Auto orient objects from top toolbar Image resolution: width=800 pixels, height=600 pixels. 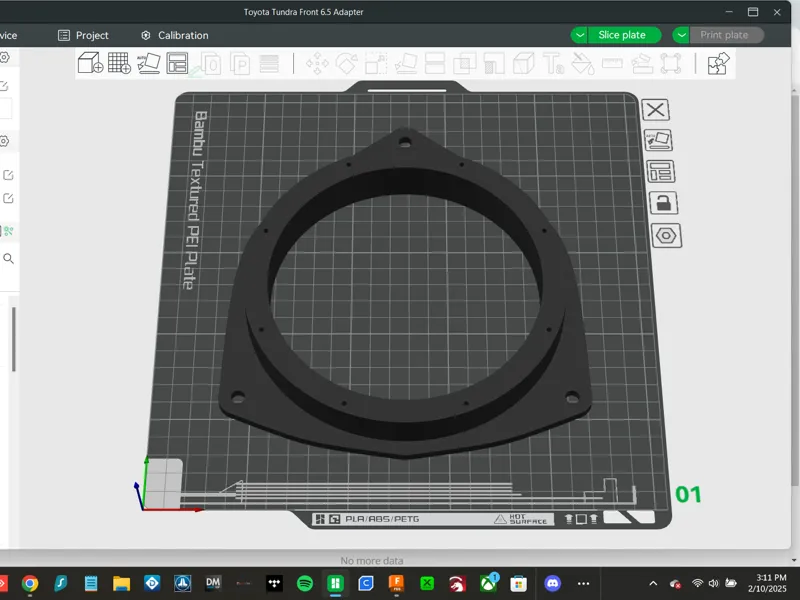pos(148,63)
